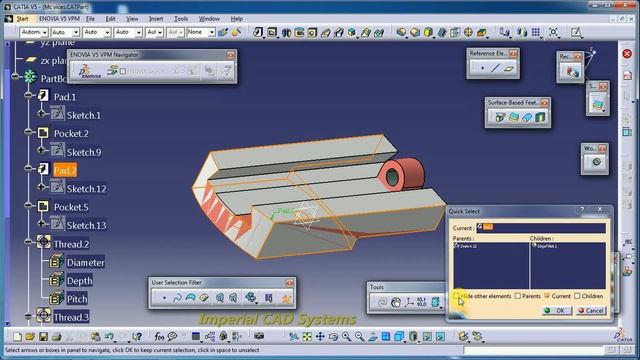
Task: Select Sketch.12 in Parents list
Action: [x=465, y=246]
